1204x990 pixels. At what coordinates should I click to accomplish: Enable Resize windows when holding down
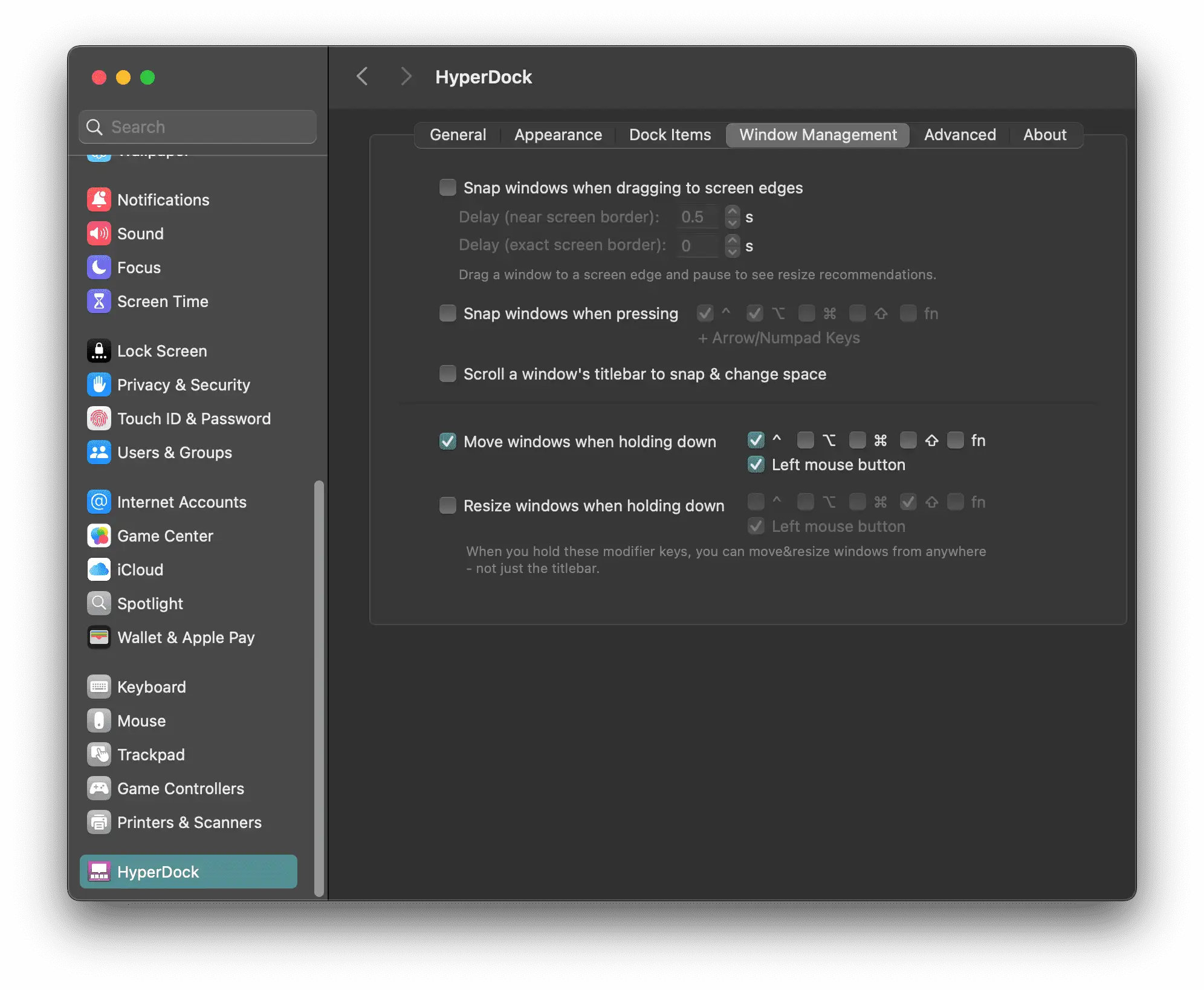coord(448,505)
